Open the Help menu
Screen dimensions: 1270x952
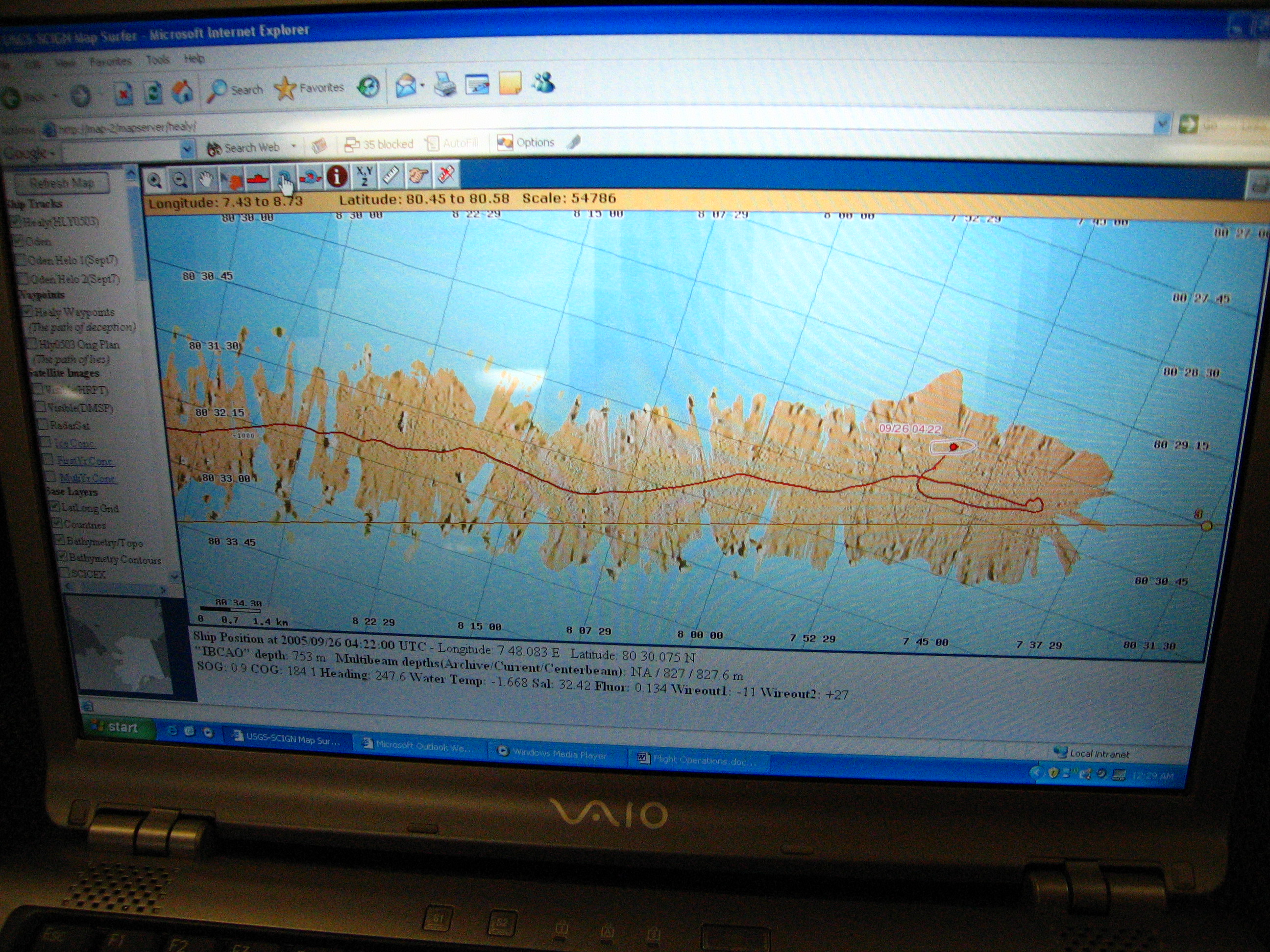pyautogui.click(x=194, y=58)
